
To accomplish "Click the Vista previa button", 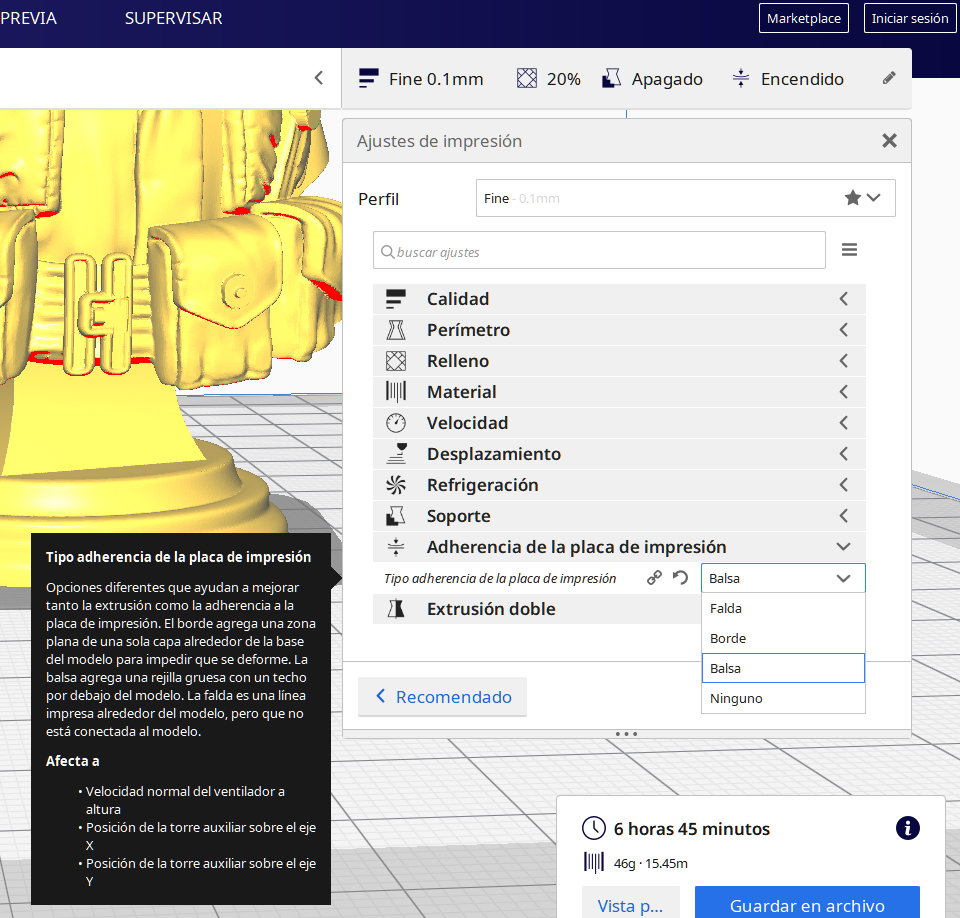I will click(x=630, y=903).
